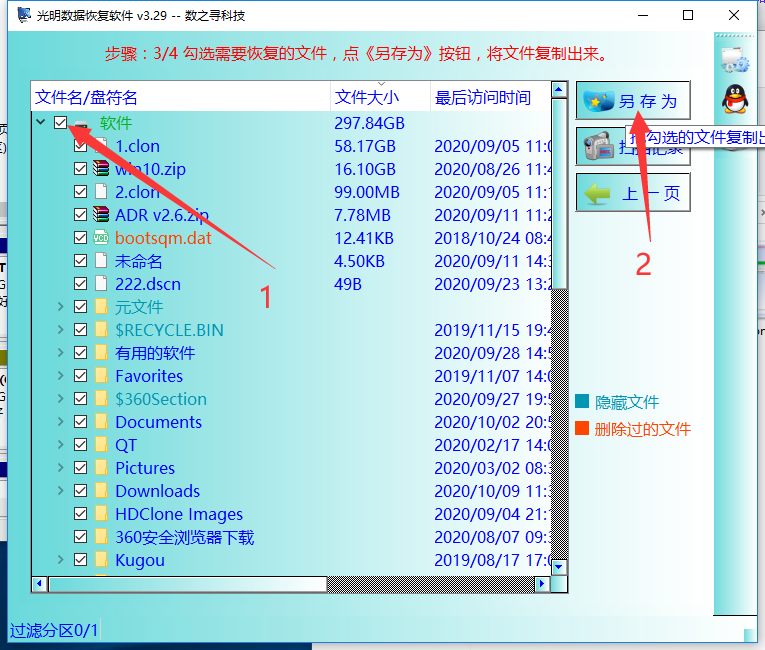Toggle the bootsqm.dat checkbox
Viewport: 765px width, 650px height.
(x=81, y=238)
